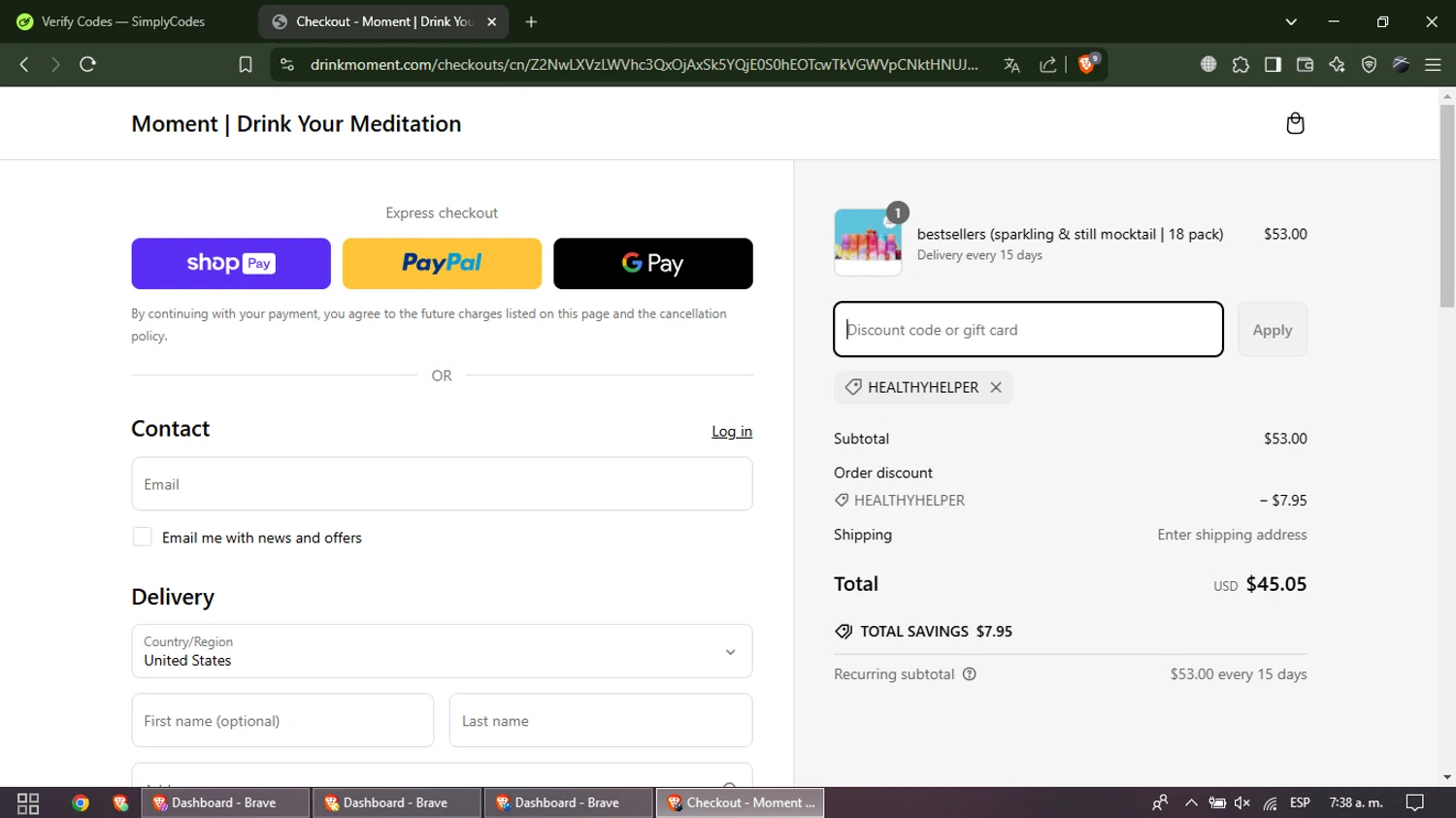Pay with Shop Pay button
Screen dimensions: 1456x818
pyautogui.click(x=231, y=263)
